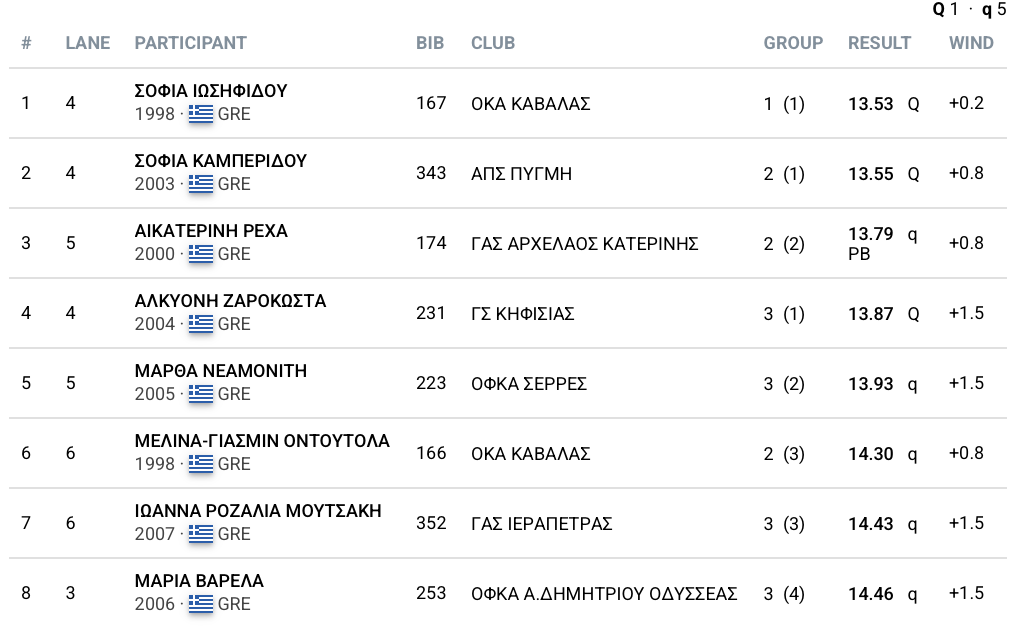
Task: Click the flag icon under ΑΛΚΥΟΝΗ ΖΑΡΟΚΩΣΤΑ
Action: pos(201,324)
